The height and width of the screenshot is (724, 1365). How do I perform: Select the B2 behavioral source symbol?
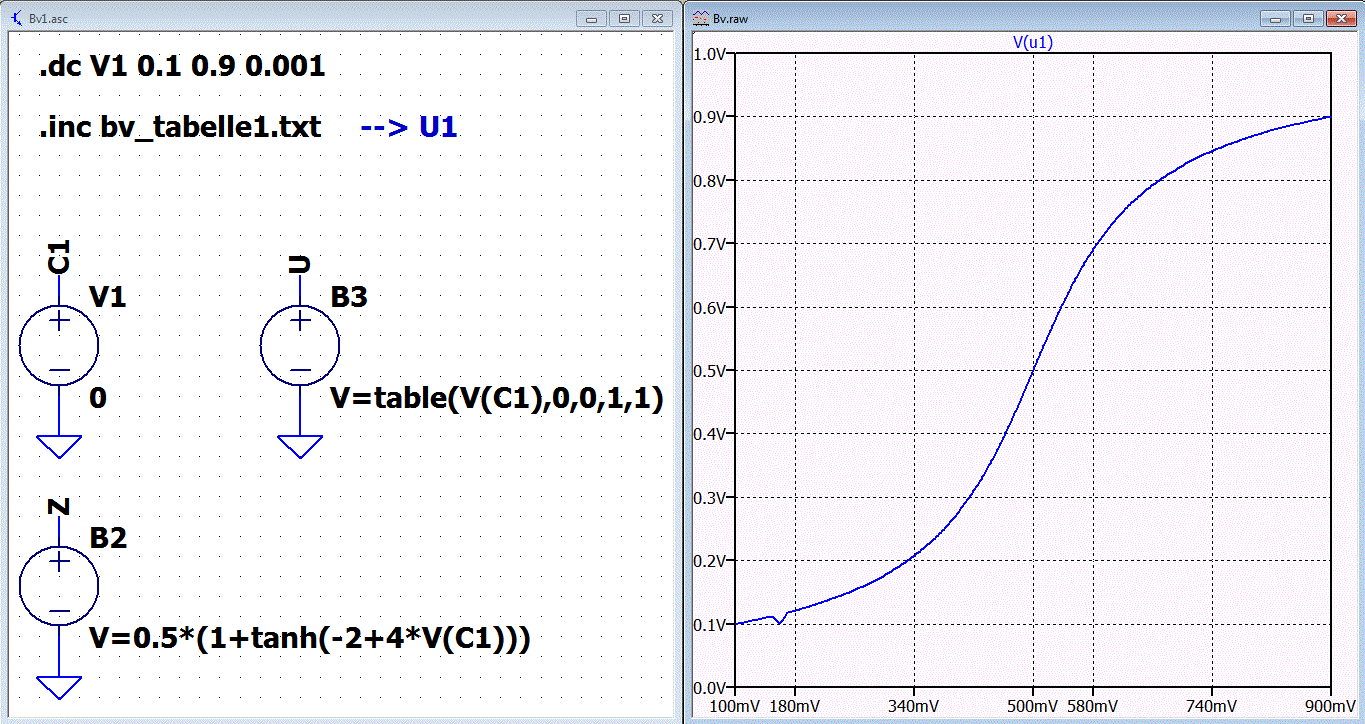pyautogui.click(x=59, y=586)
